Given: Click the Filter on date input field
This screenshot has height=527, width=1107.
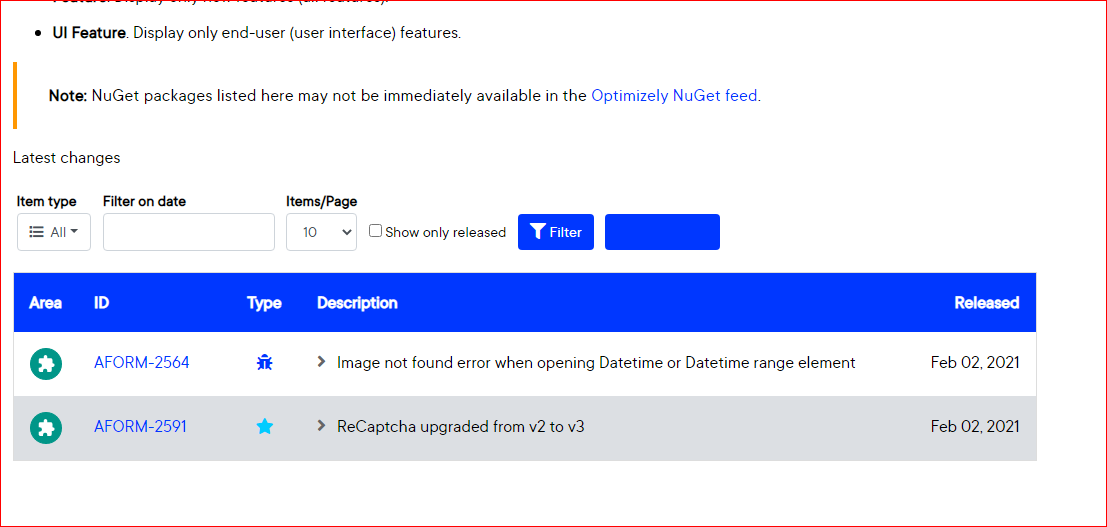Looking at the screenshot, I should coord(188,232).
